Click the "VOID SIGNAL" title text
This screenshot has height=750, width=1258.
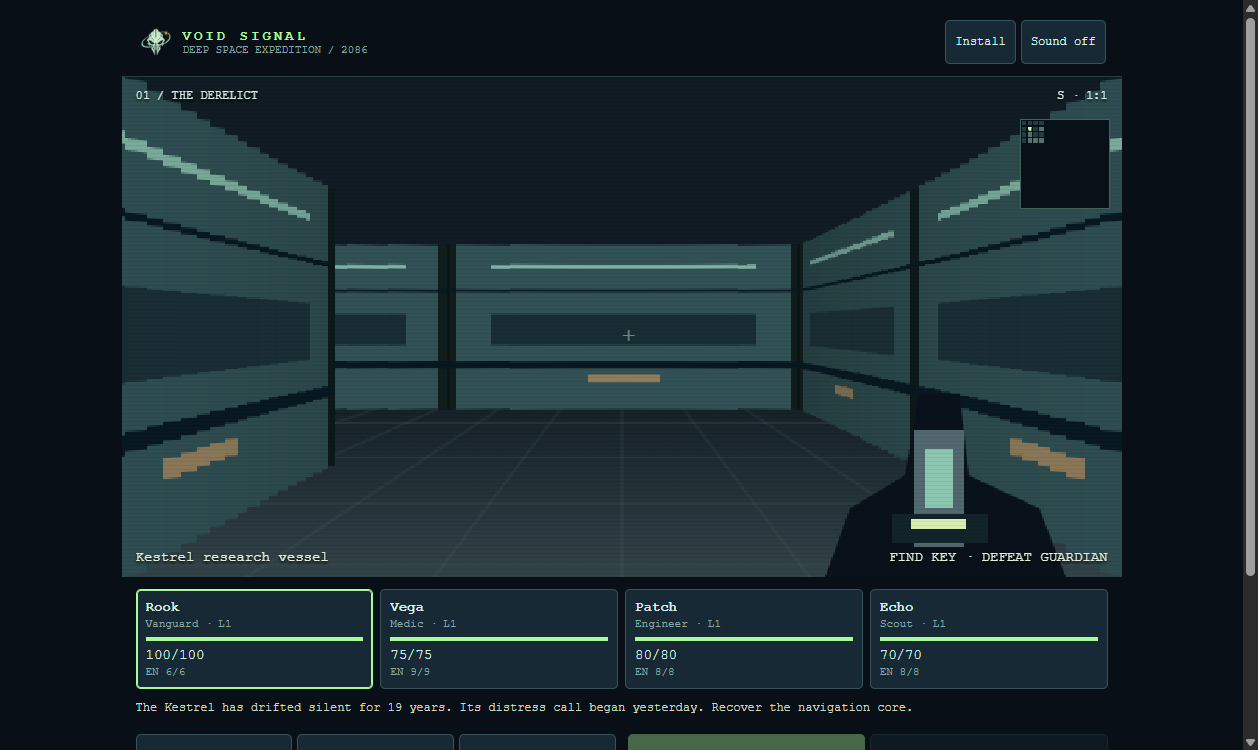(244, 36)
